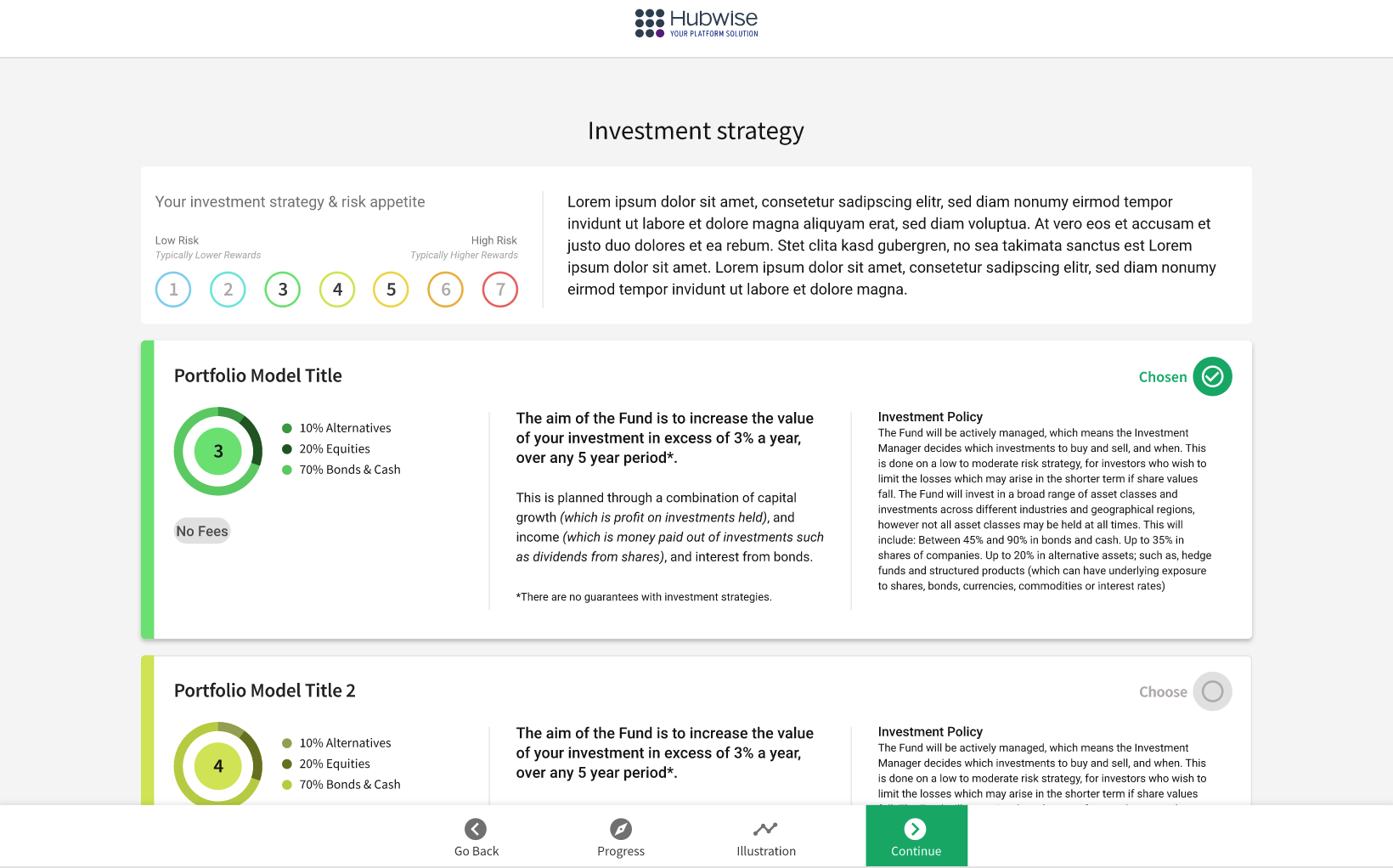This screenshot has height=868, width=1393.
Task: Choose risk level 5 circle
Action: click(391, 290)
